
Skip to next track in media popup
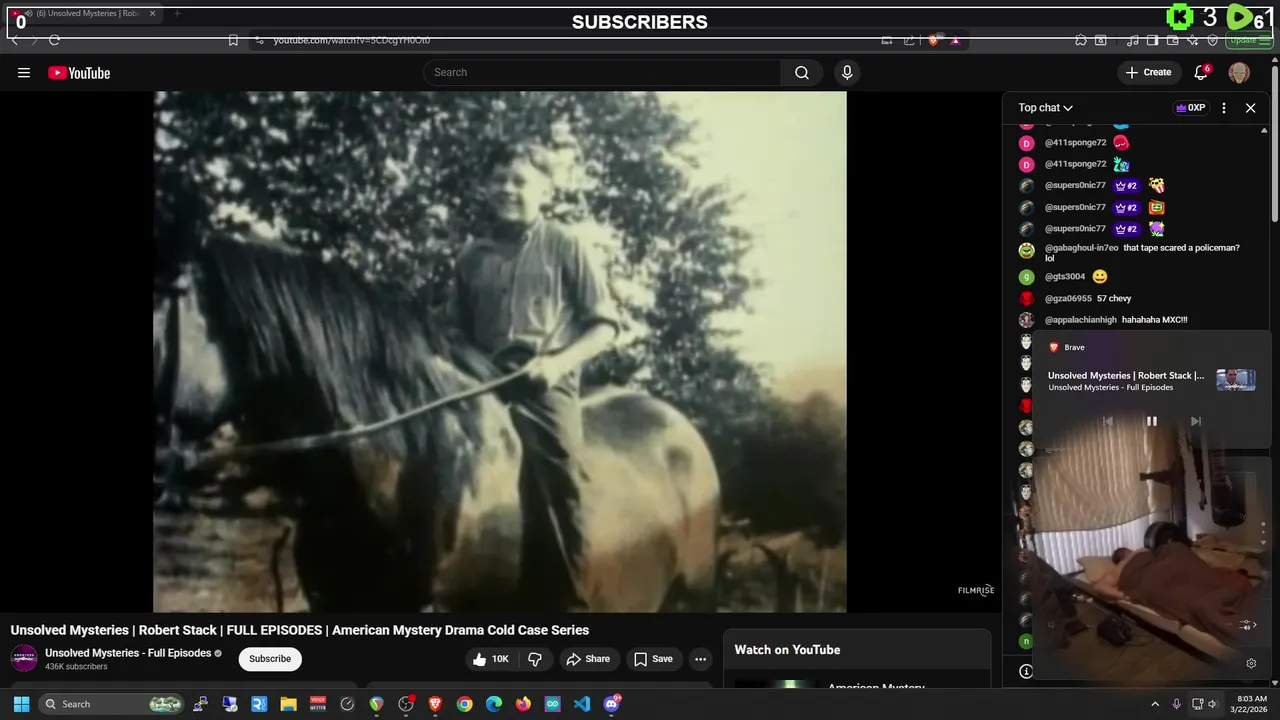(x=1195, y=421)
